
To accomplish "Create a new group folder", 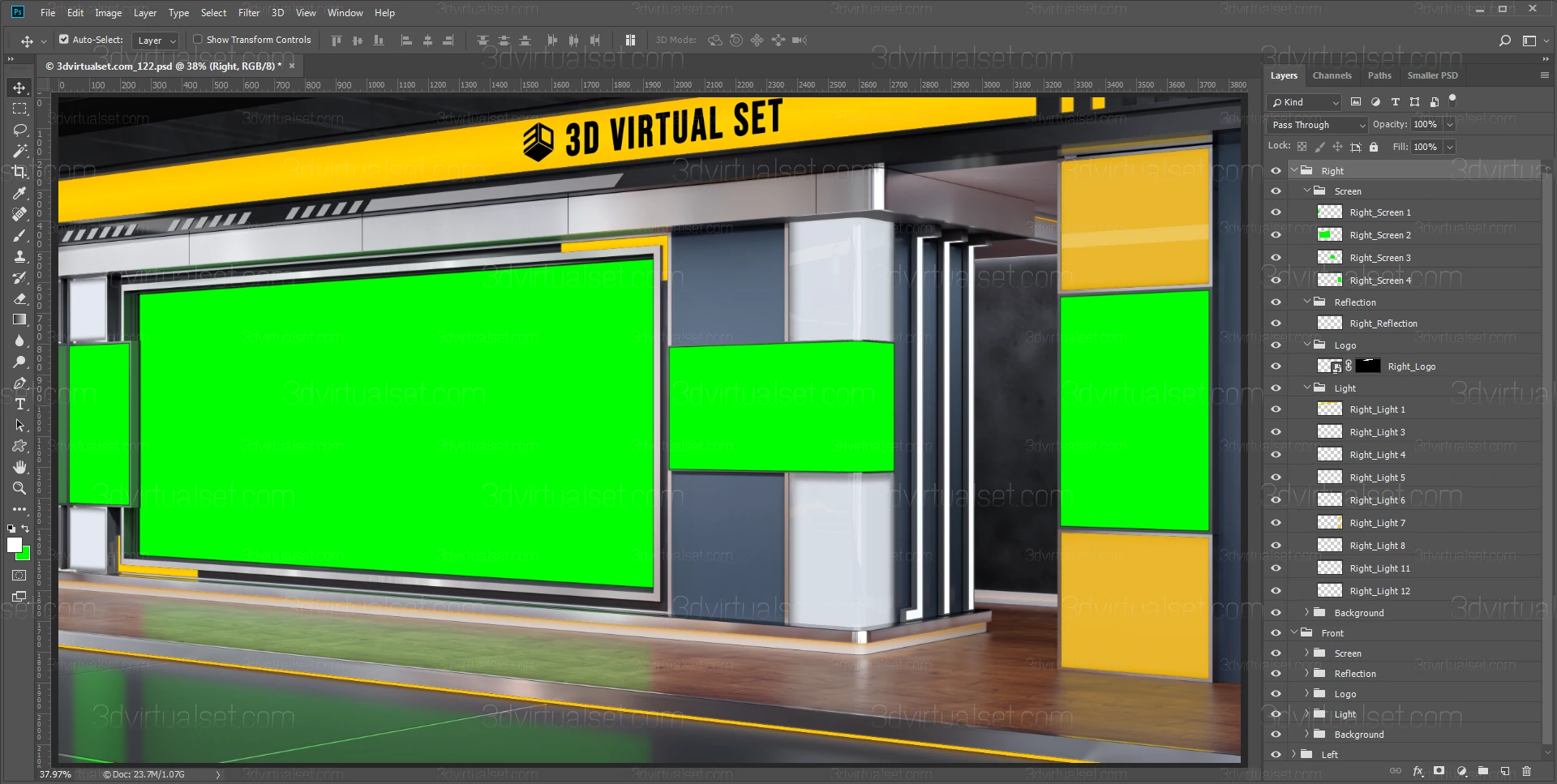I will point(1482,771).
